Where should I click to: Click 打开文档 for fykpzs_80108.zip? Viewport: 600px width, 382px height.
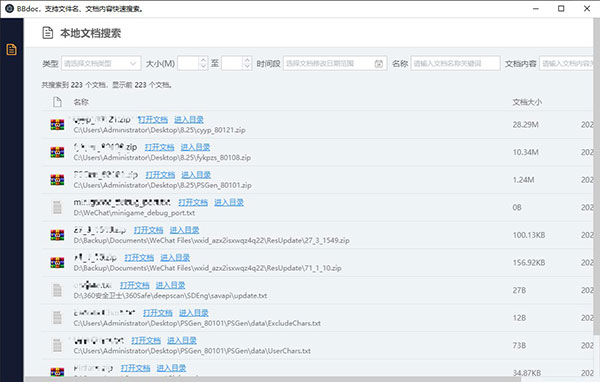(159, 147)
